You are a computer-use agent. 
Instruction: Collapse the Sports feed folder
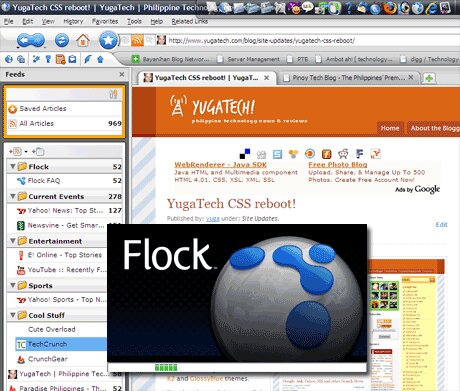pos(13,285)
